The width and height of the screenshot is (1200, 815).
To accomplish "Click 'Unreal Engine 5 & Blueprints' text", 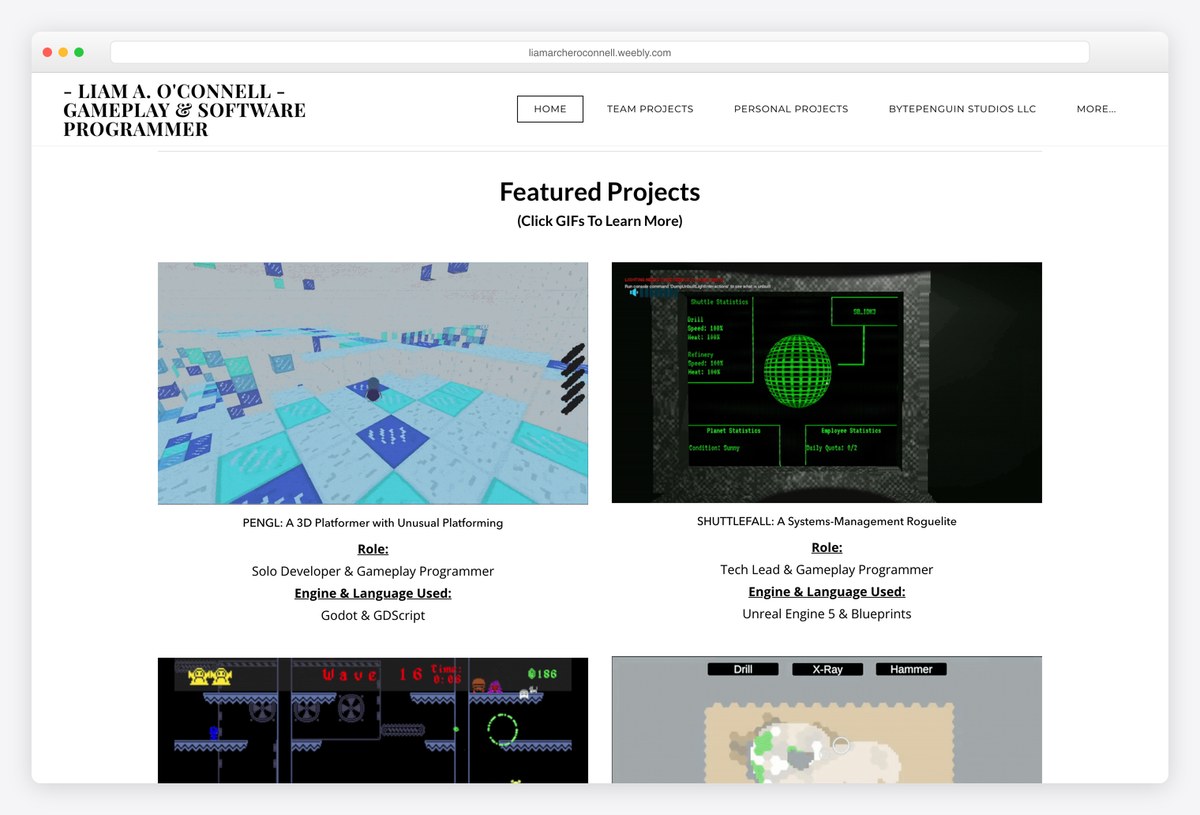I will coord(827,613).
